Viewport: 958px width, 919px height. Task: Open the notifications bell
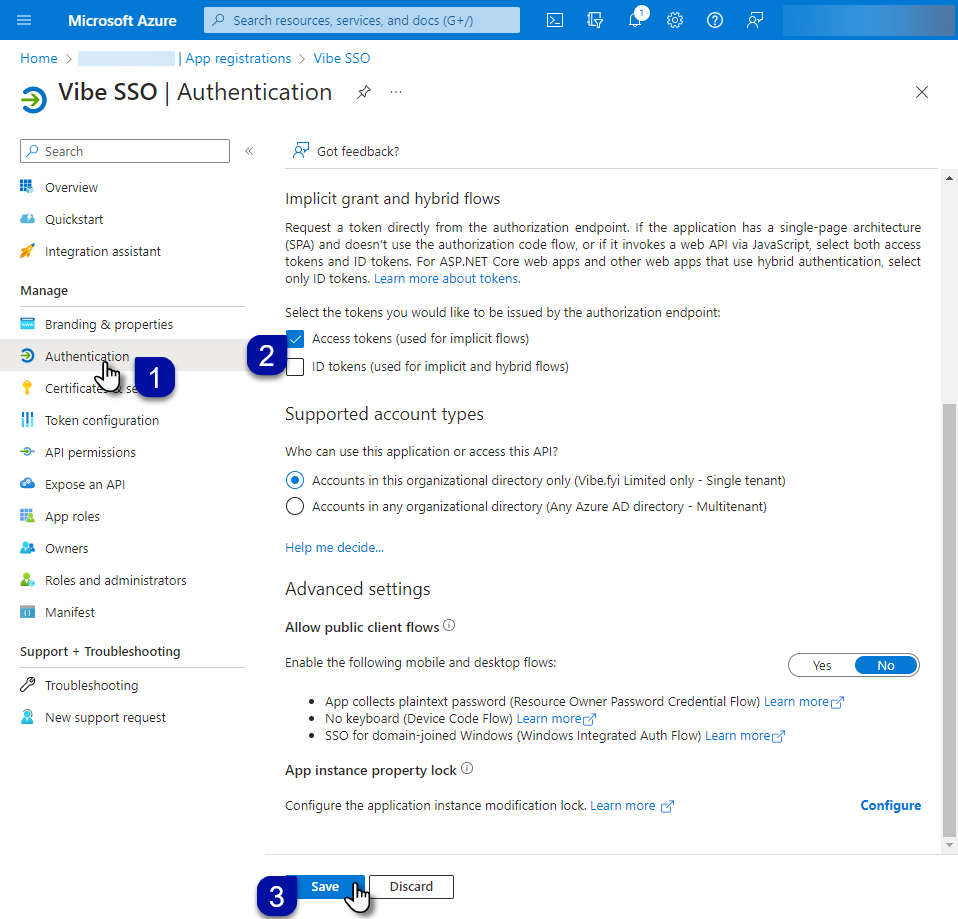click(635, 20)
